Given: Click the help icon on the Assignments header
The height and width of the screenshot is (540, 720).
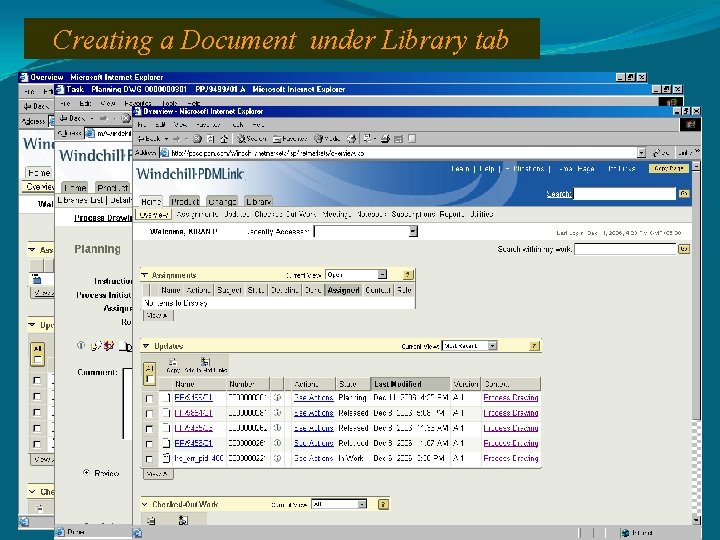Looking at the screenshot, I should click(x=408, y=275).
